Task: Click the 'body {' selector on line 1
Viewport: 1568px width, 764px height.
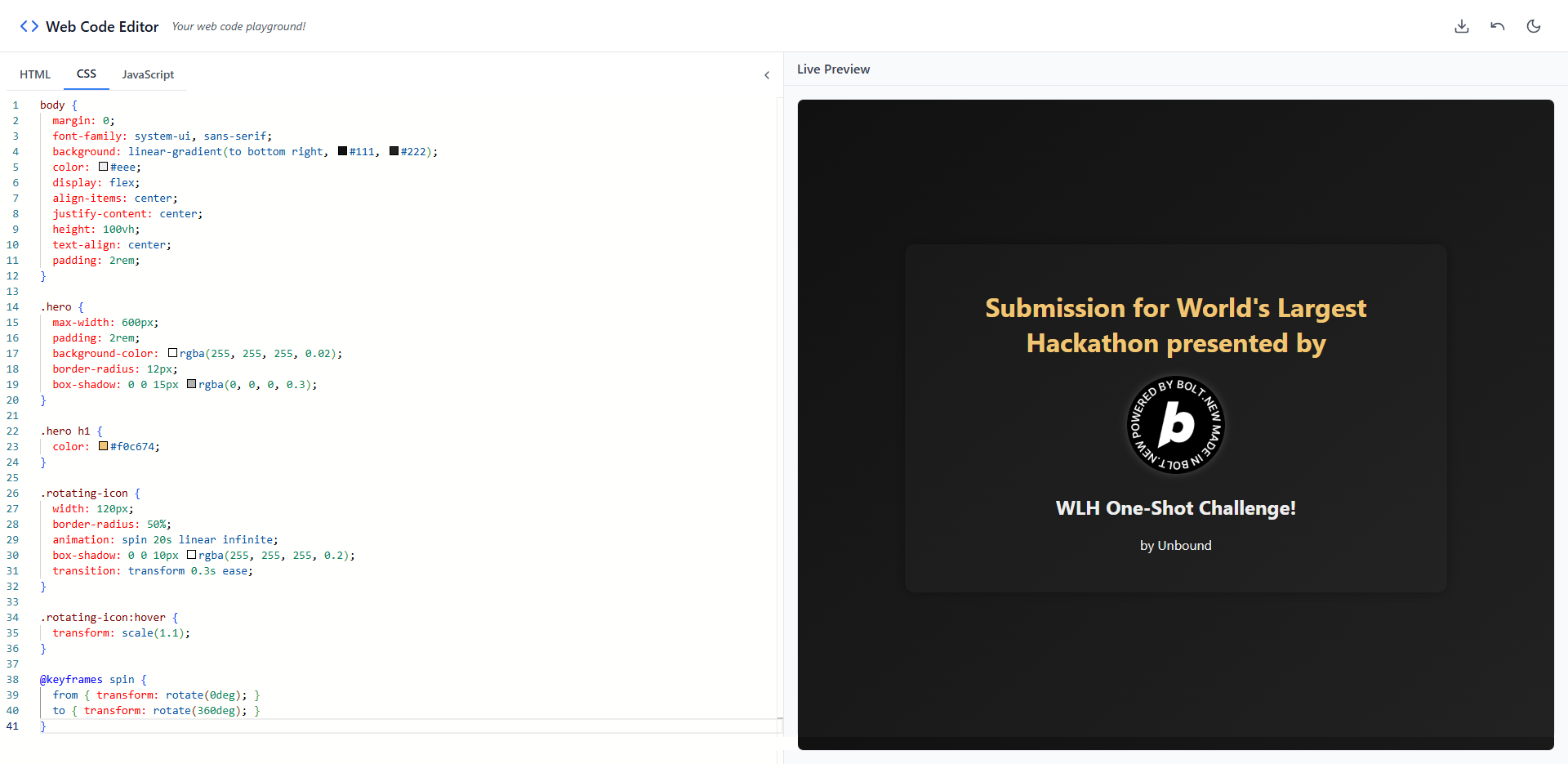Action: [x=59, y=105]
